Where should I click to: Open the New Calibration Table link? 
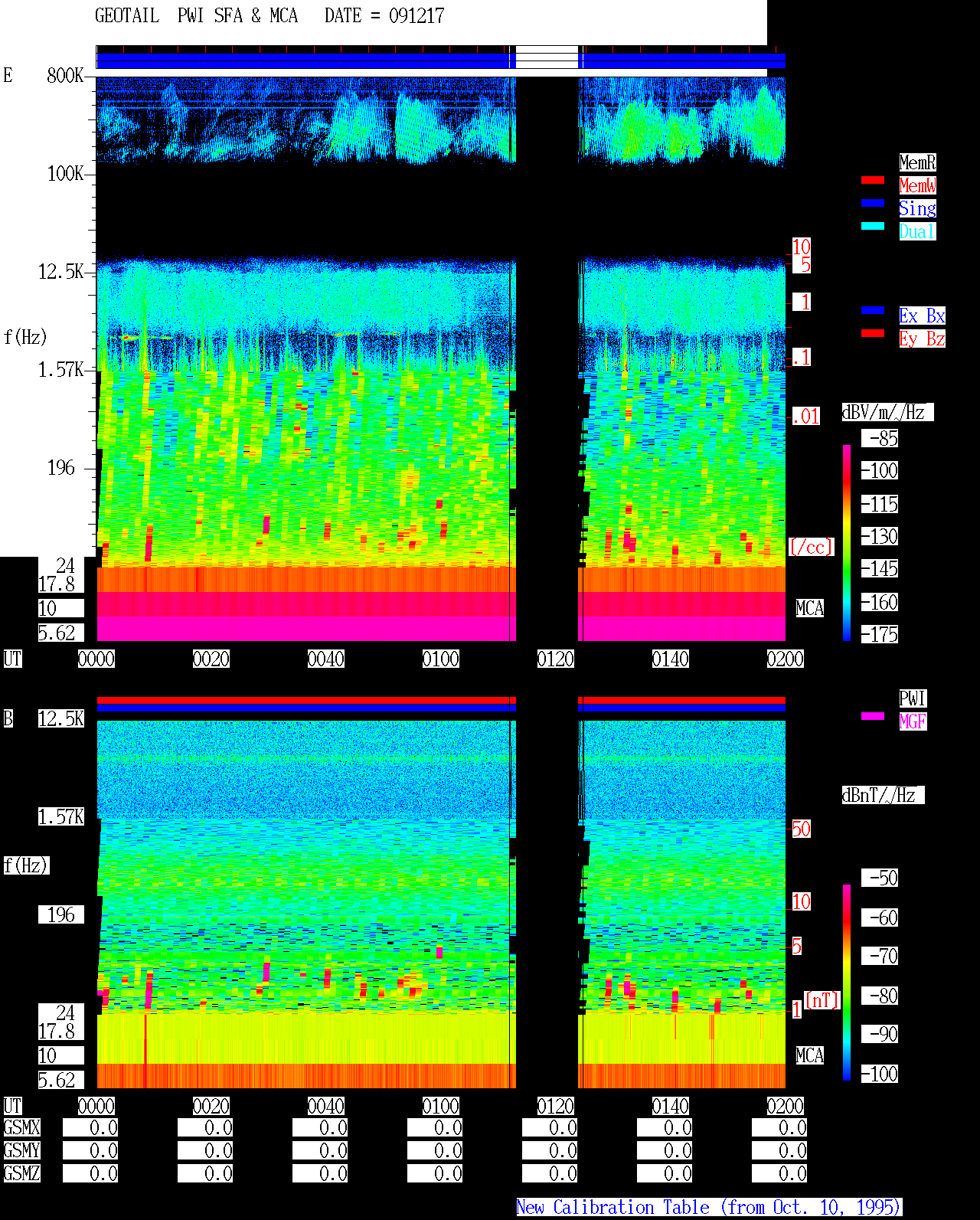(709, 1207)
